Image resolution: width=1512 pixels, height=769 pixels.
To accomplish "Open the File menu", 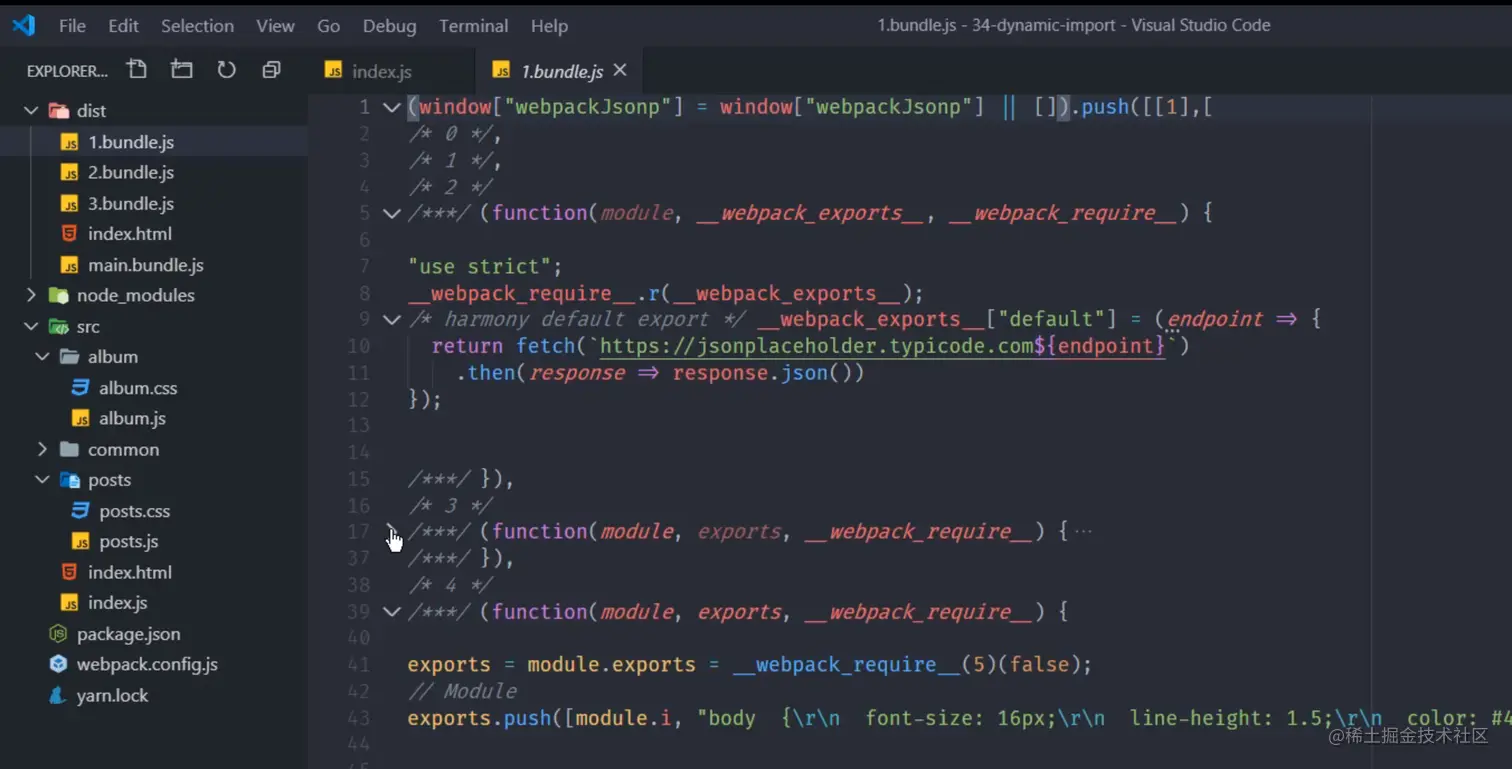I will pyautogui.click(x=72, y=26).
